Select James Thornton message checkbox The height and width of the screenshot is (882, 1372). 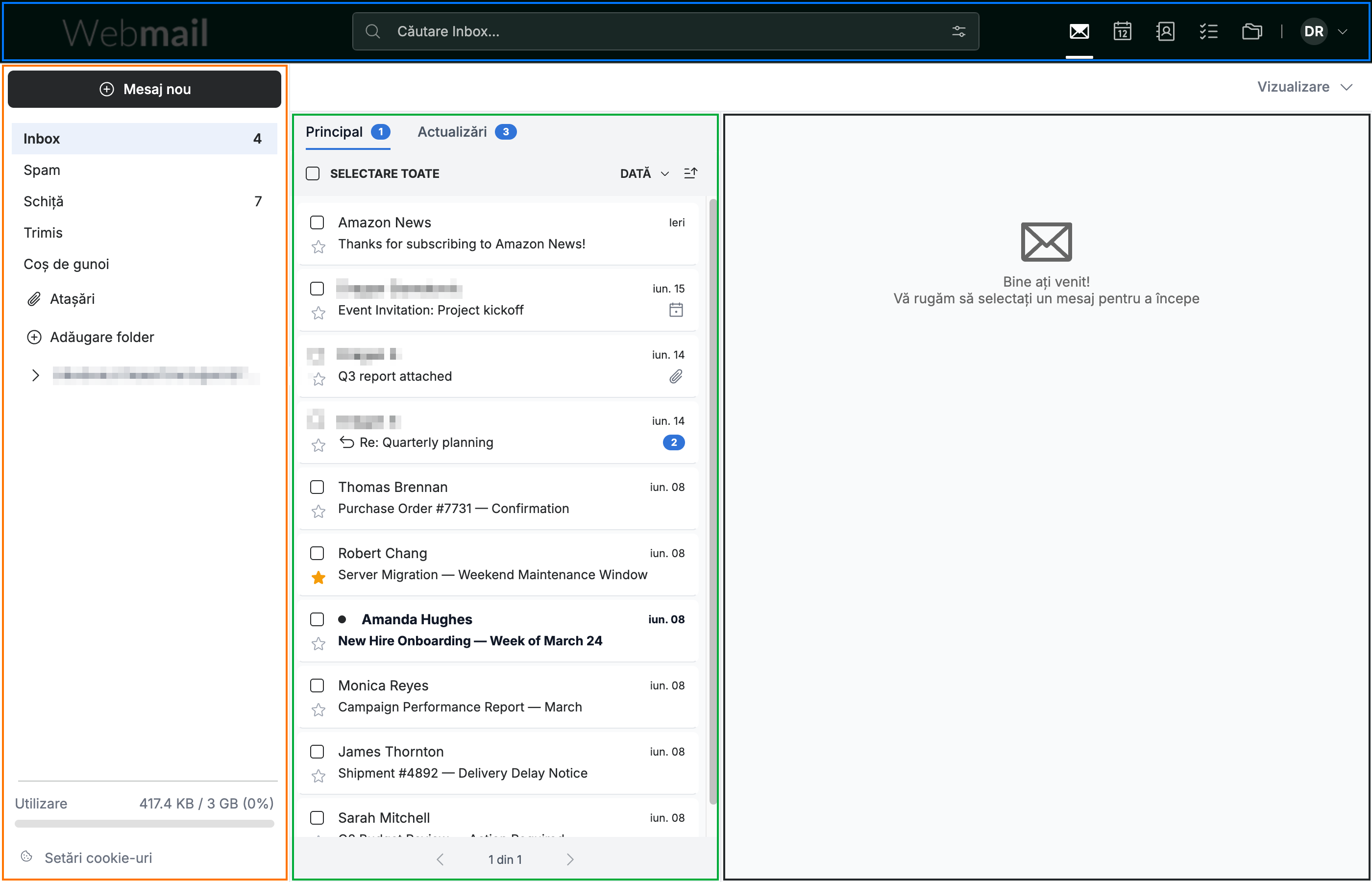pos(317,752)
